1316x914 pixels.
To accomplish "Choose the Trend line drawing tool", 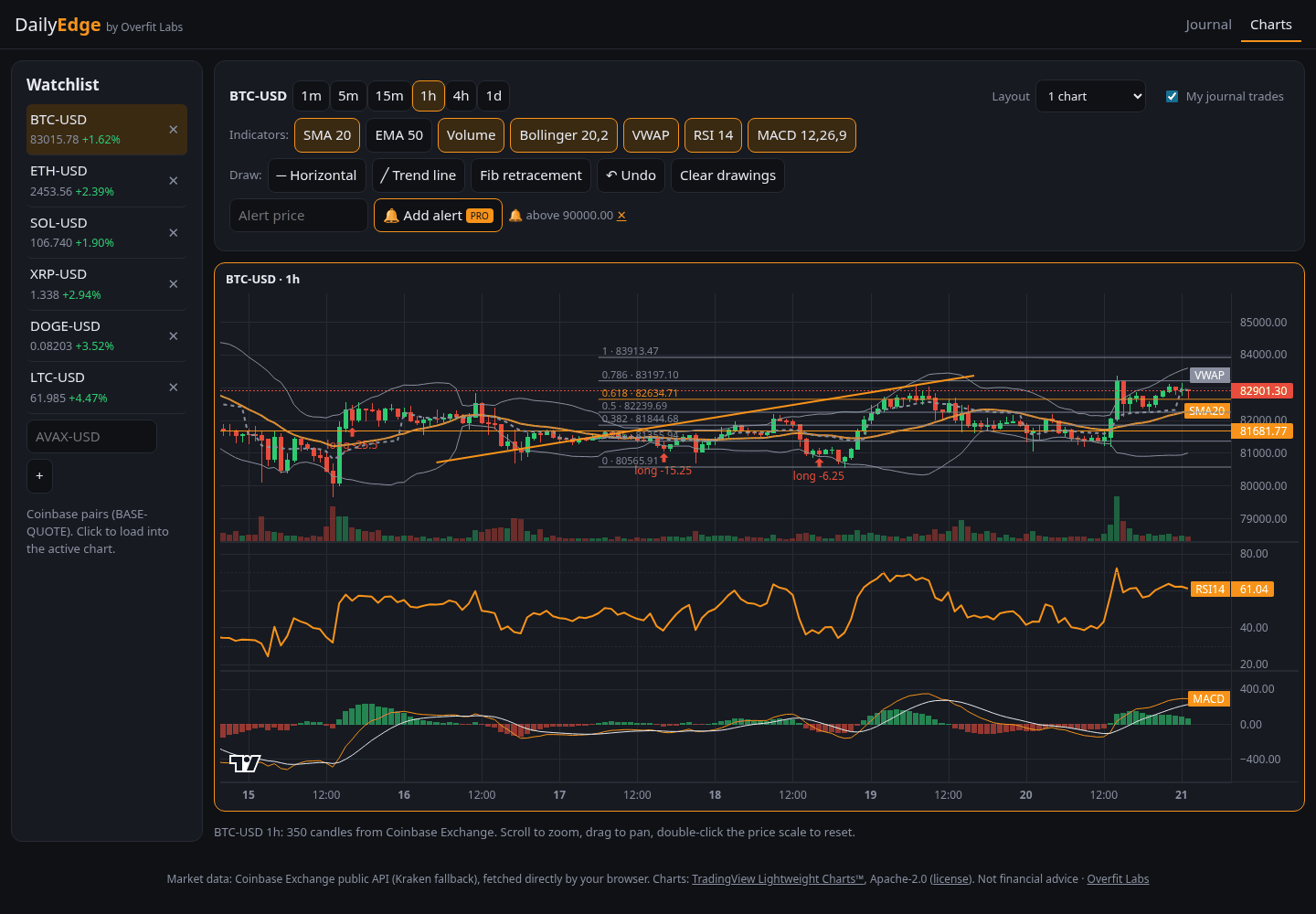I will pos(419,175).
